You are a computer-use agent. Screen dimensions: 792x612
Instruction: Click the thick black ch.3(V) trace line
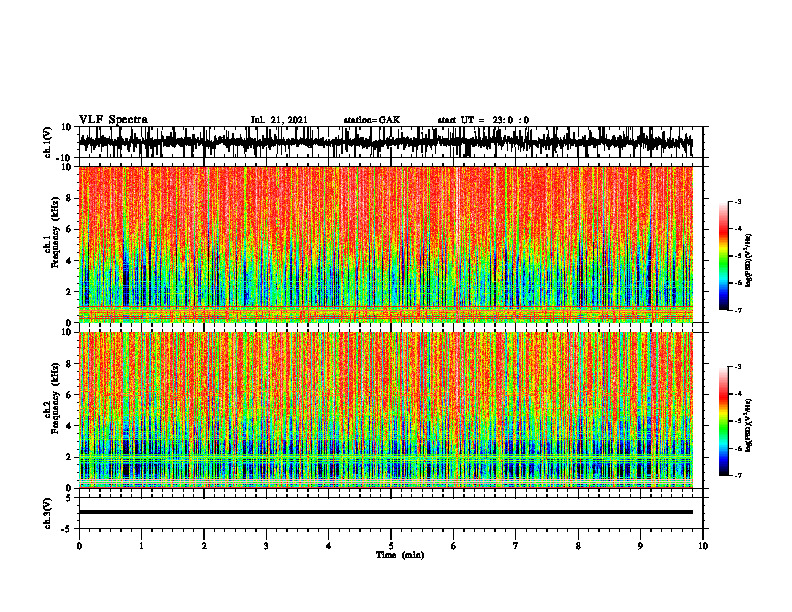pyautogui.click(x=386, y=512)
